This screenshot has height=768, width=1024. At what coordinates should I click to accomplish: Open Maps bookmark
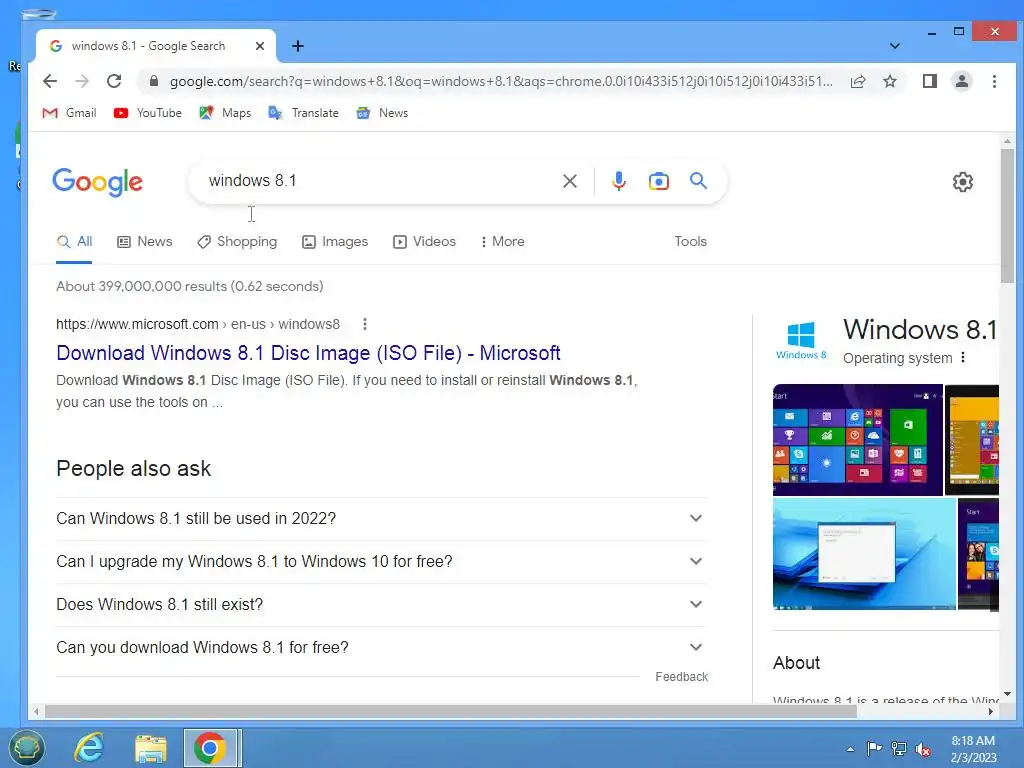click(x=225, y=113)
